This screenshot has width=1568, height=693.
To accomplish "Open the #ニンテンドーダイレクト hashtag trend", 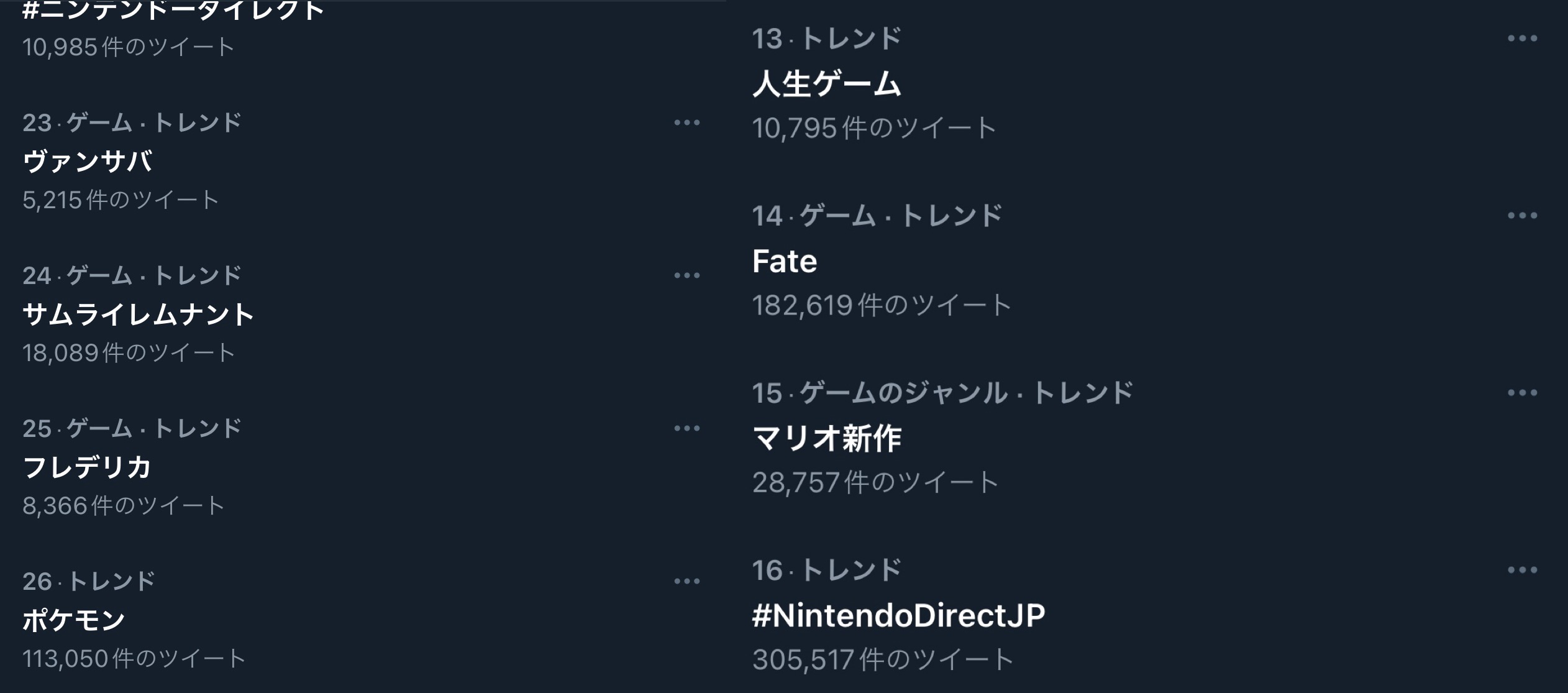I will (173, 10).
